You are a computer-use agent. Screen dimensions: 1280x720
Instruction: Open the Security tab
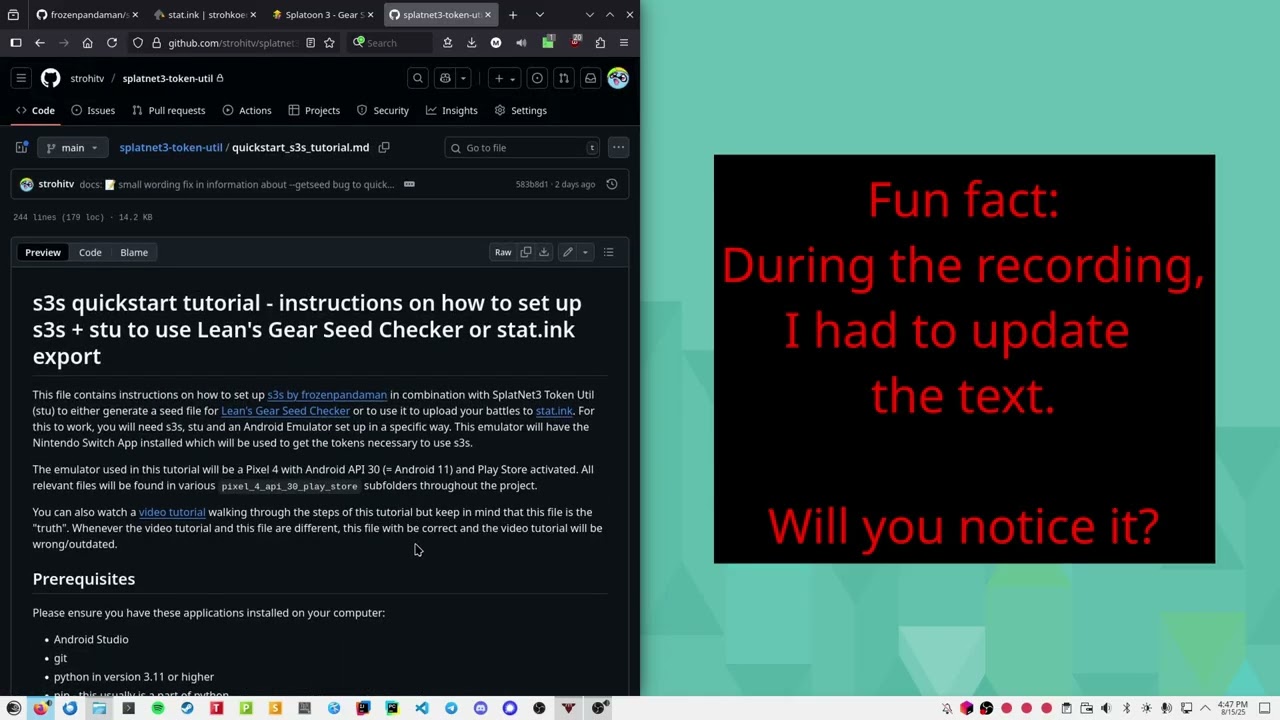(x=383, y=110)
